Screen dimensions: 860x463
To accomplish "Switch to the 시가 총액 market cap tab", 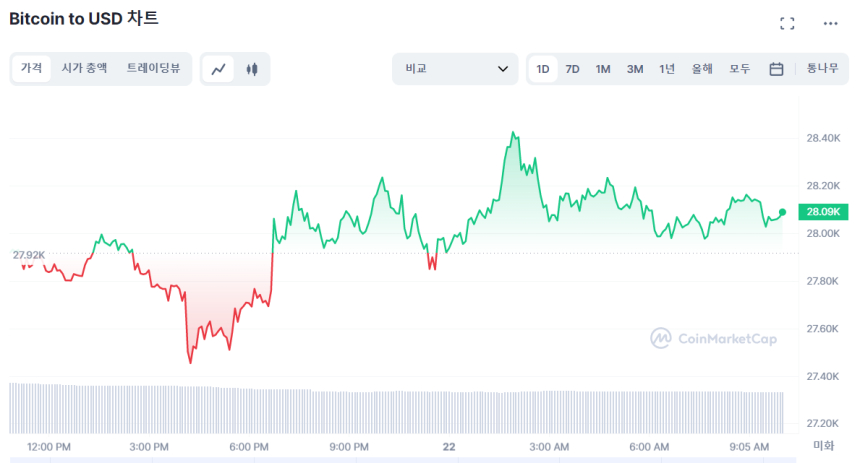I will pos(84,68).
